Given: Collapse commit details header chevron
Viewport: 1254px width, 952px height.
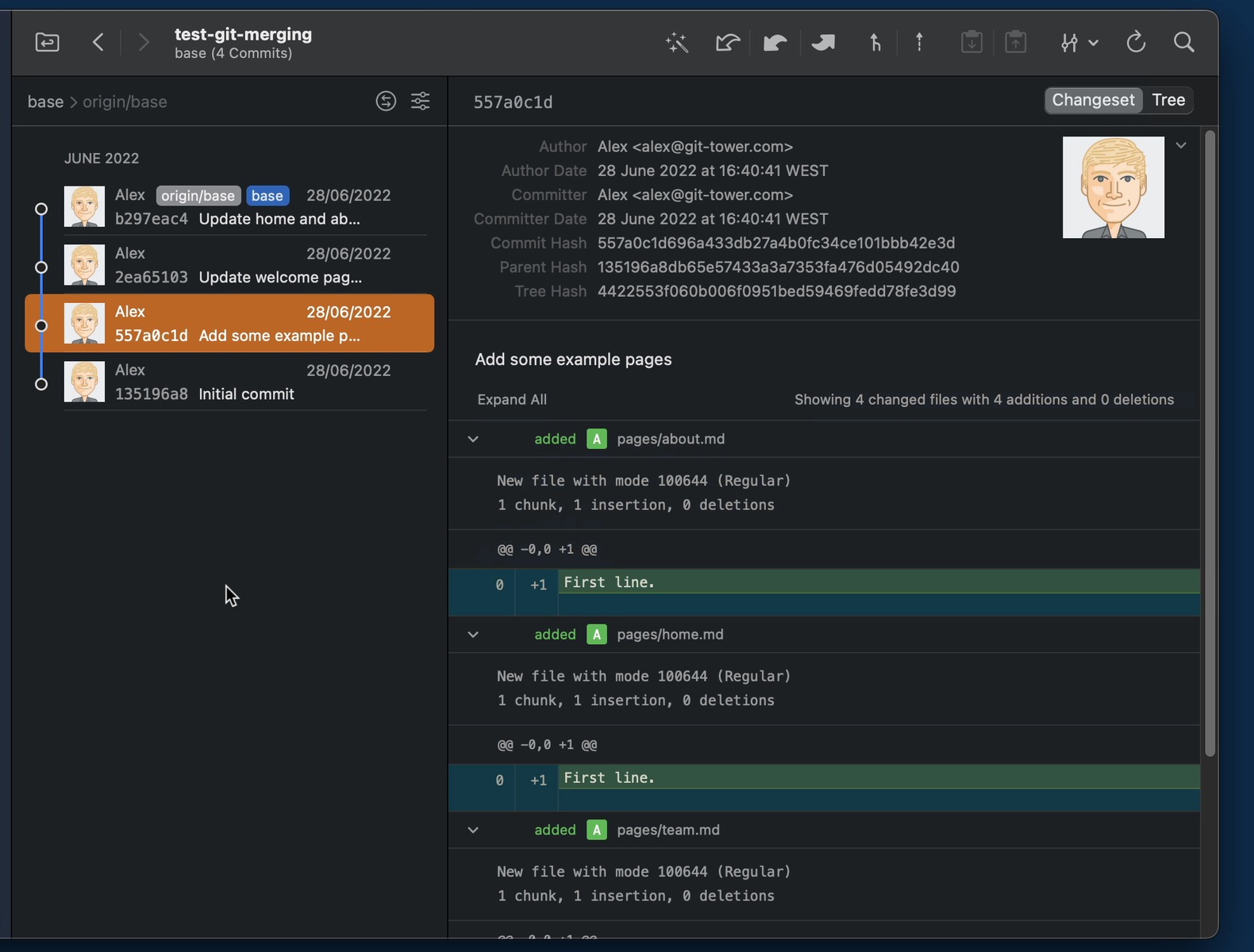Looking at the screenshot, I should pyautogui.click(x=1181, y=145).
